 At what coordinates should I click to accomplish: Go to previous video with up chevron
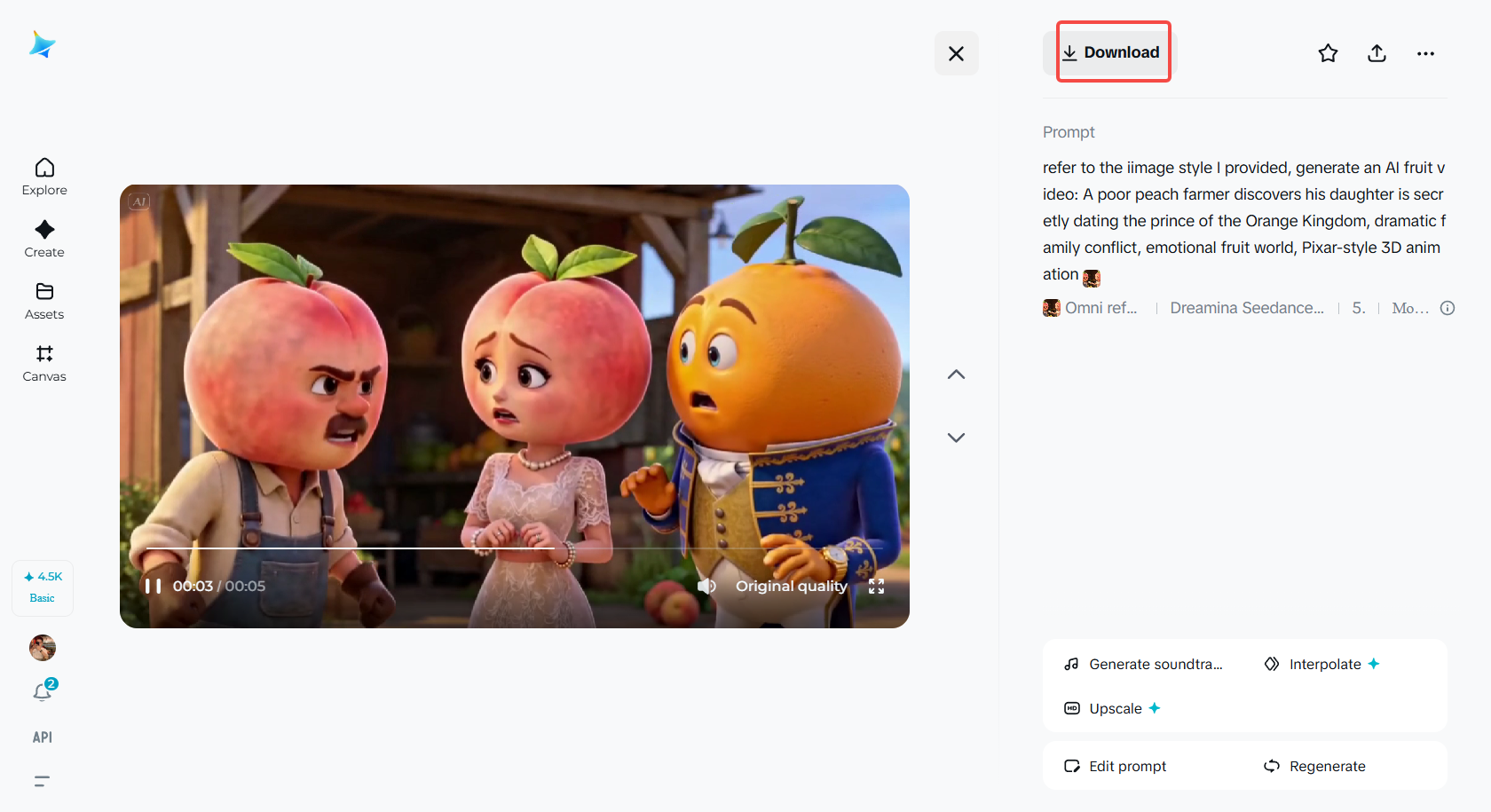tap(956, 374)
